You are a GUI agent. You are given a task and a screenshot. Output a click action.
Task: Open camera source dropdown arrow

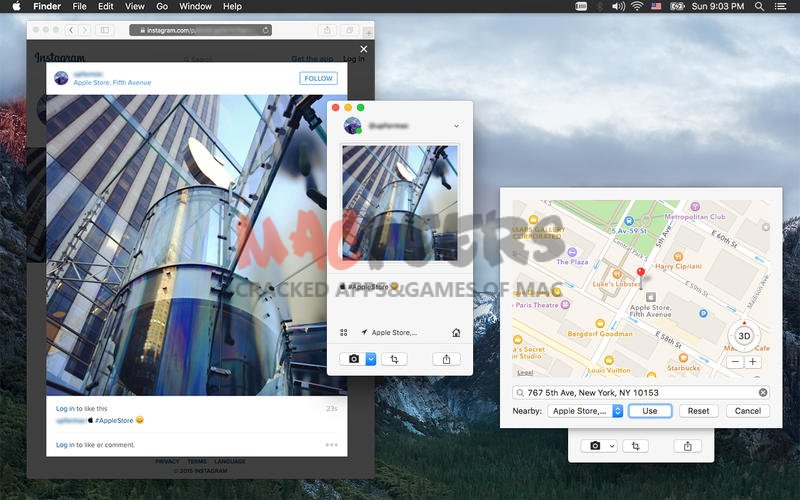tap(370, 359)
